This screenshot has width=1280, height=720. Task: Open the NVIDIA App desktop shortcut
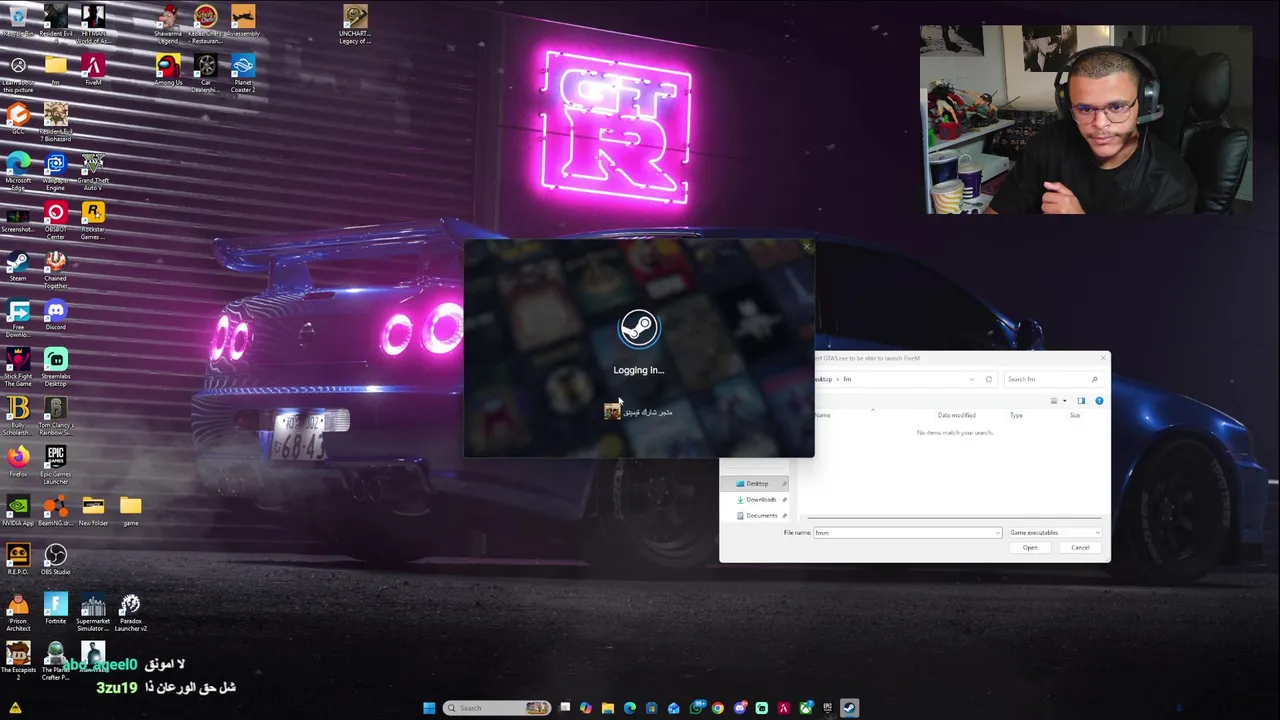(x=18, y=510)
